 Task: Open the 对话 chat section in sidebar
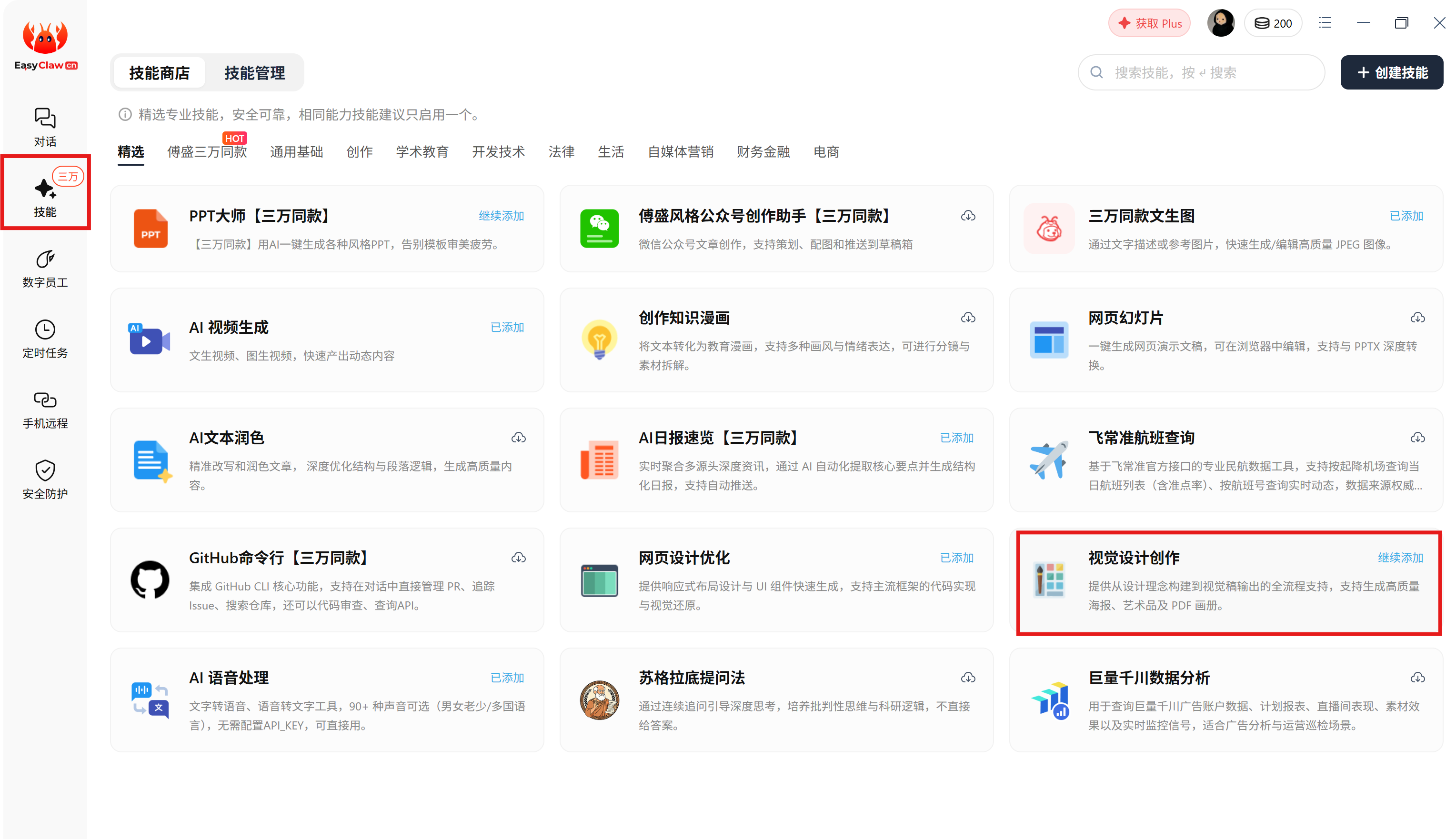(x=45, y=127)
